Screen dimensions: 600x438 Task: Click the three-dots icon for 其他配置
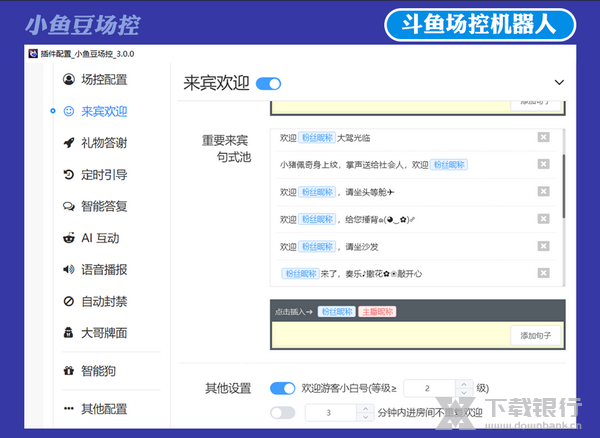[x=69, y=409]
